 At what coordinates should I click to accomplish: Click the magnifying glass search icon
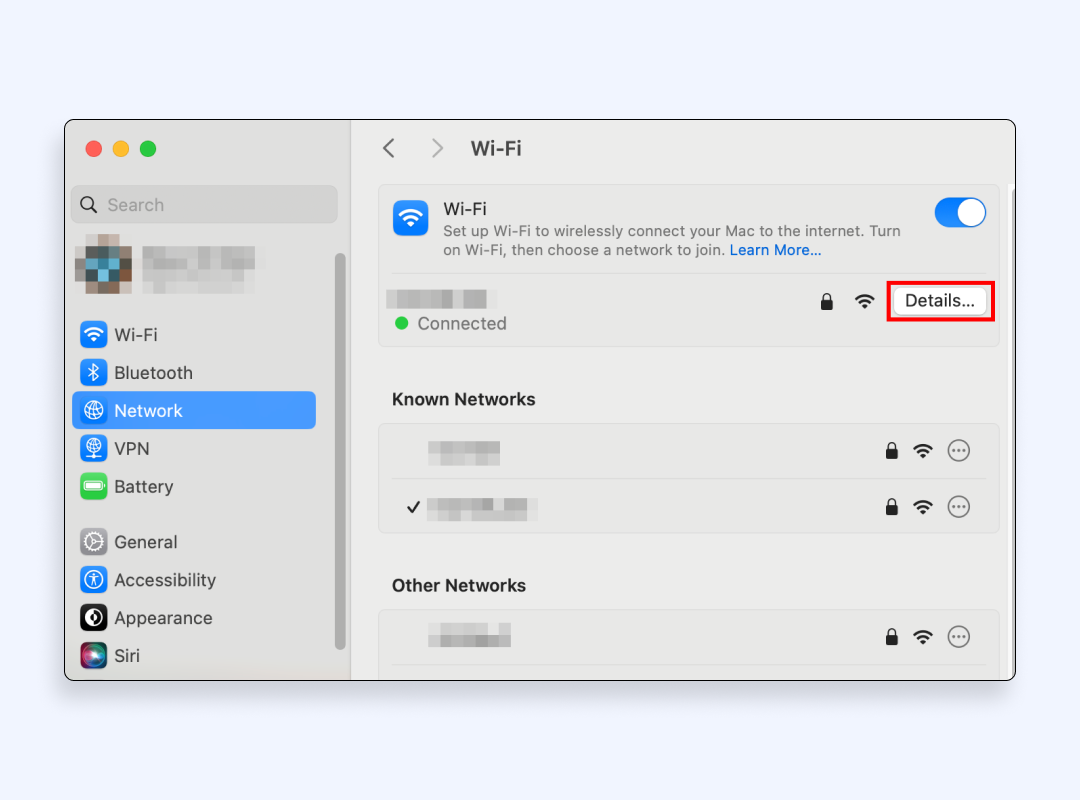(89, 205)
